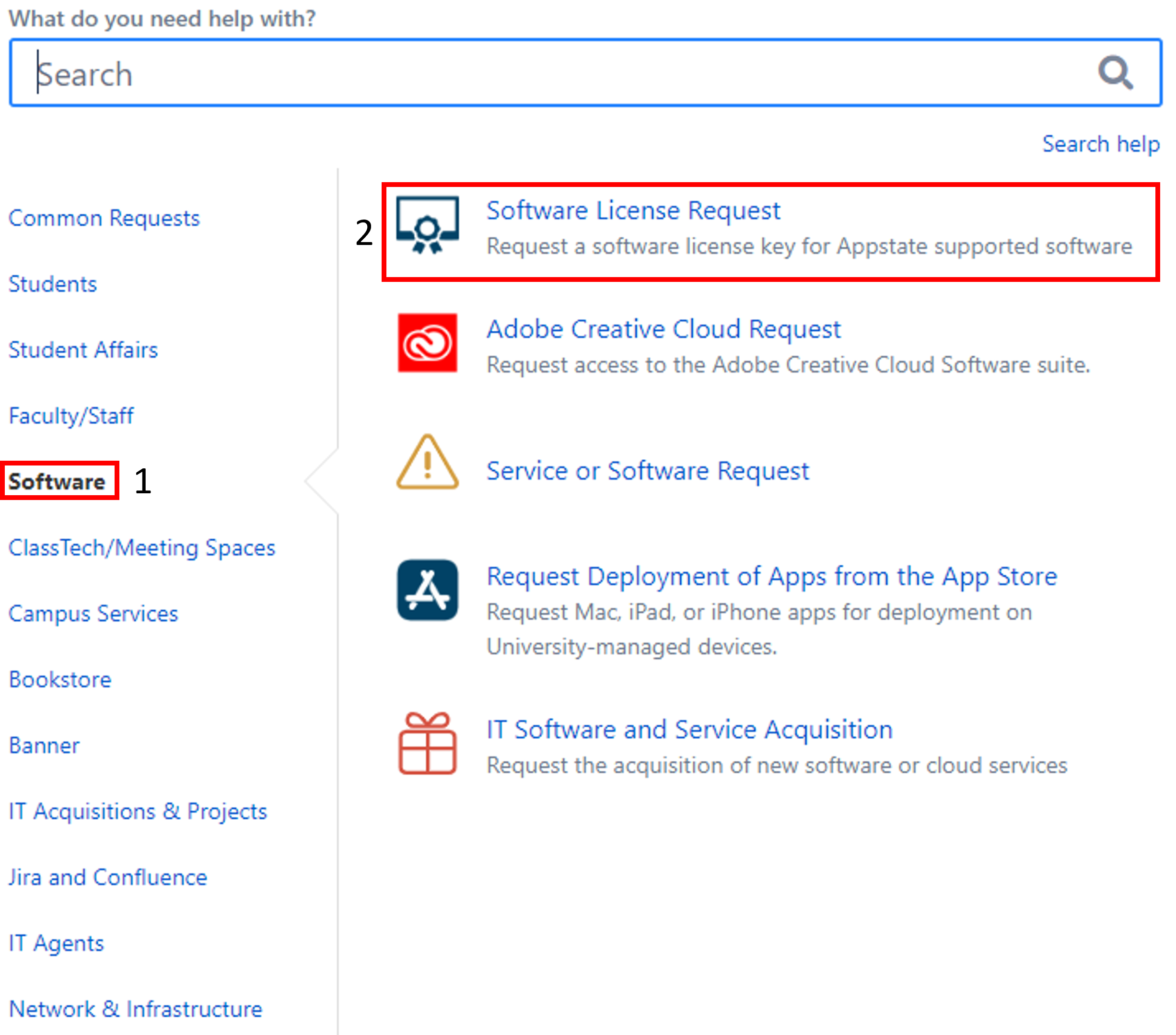Open IT Software and Service Acquisition link
1176x1035 pixels.
coord(689,730)
